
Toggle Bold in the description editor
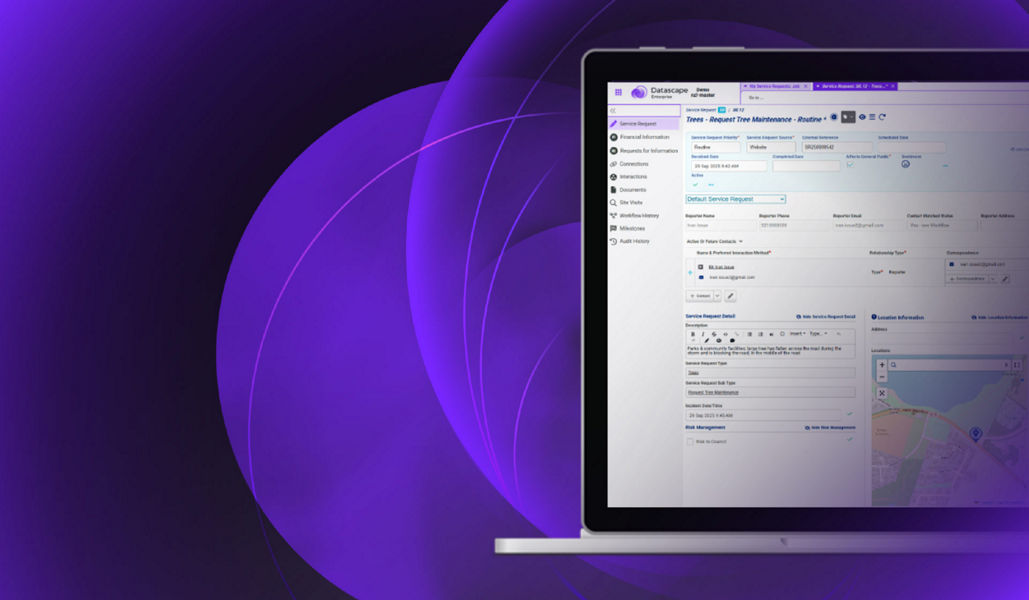click(x=693, y=334)
